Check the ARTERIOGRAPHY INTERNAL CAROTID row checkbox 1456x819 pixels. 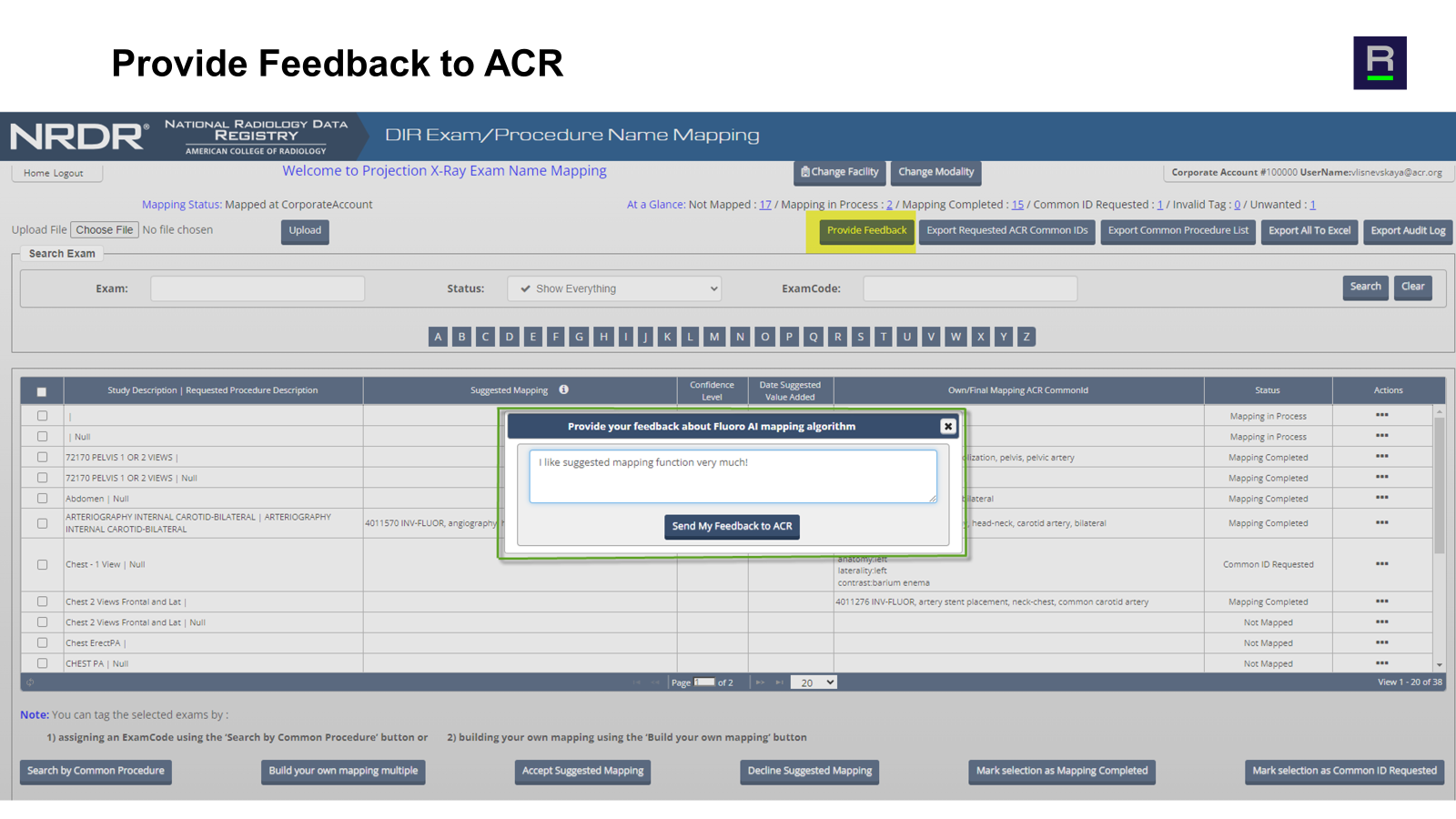[x=42, y=523]
